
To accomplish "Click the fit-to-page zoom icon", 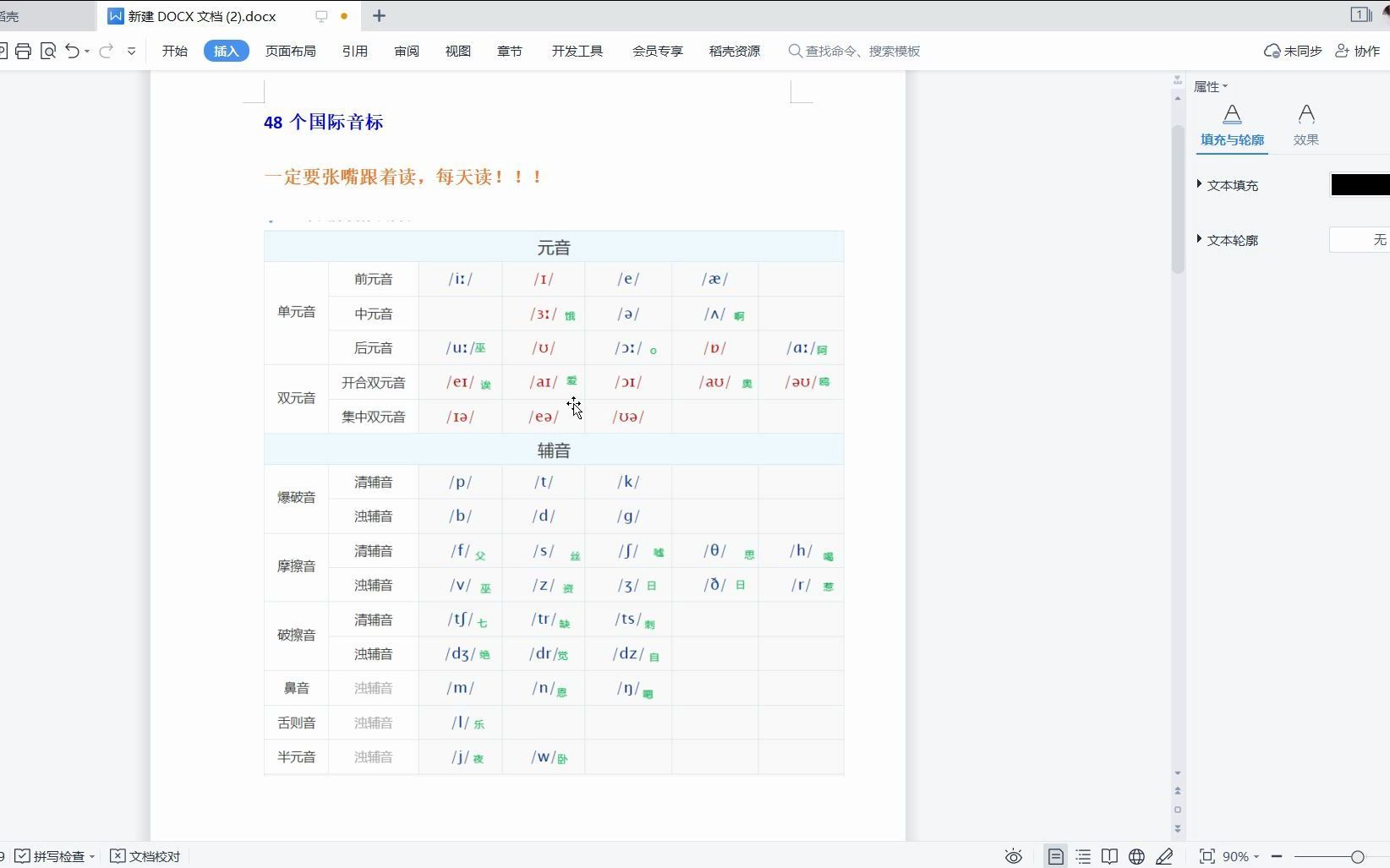I will pos(1207,856).
